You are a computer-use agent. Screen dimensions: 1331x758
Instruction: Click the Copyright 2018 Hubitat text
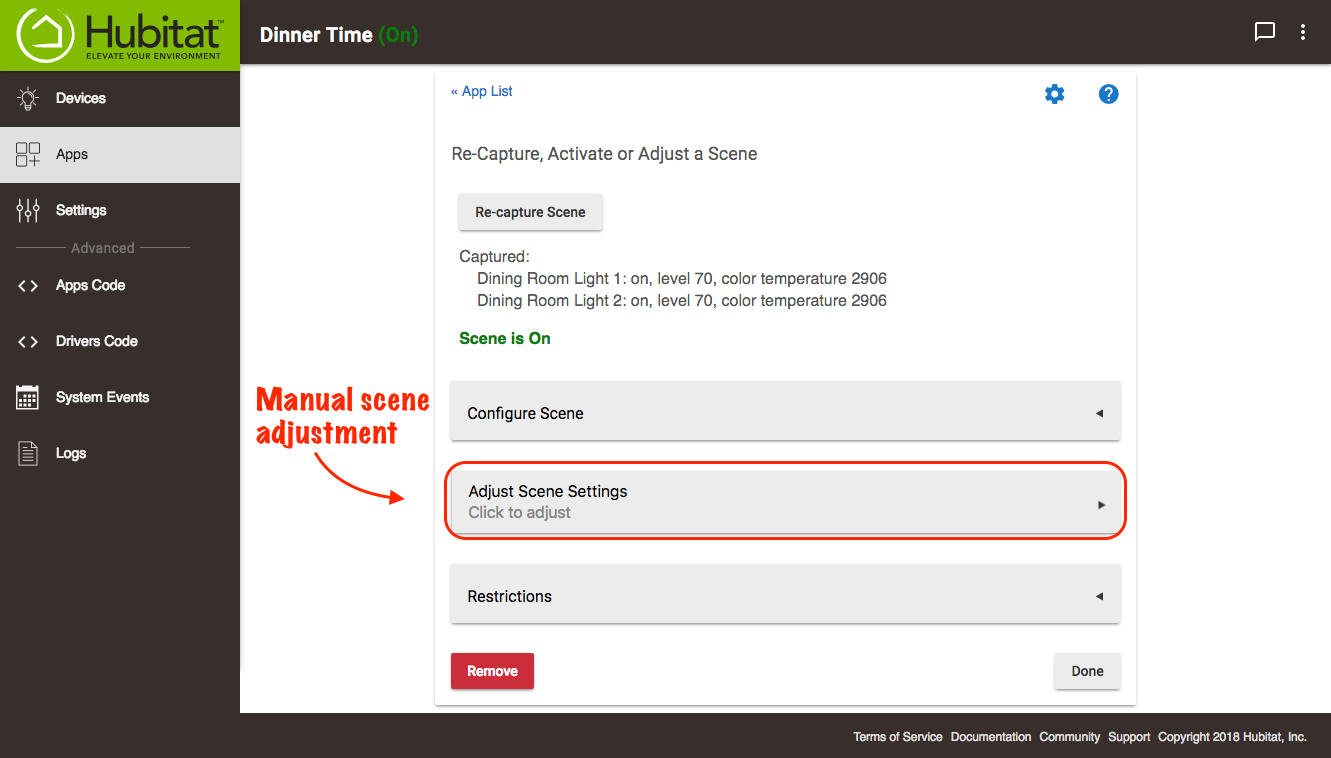click(x=1232, y=737)
